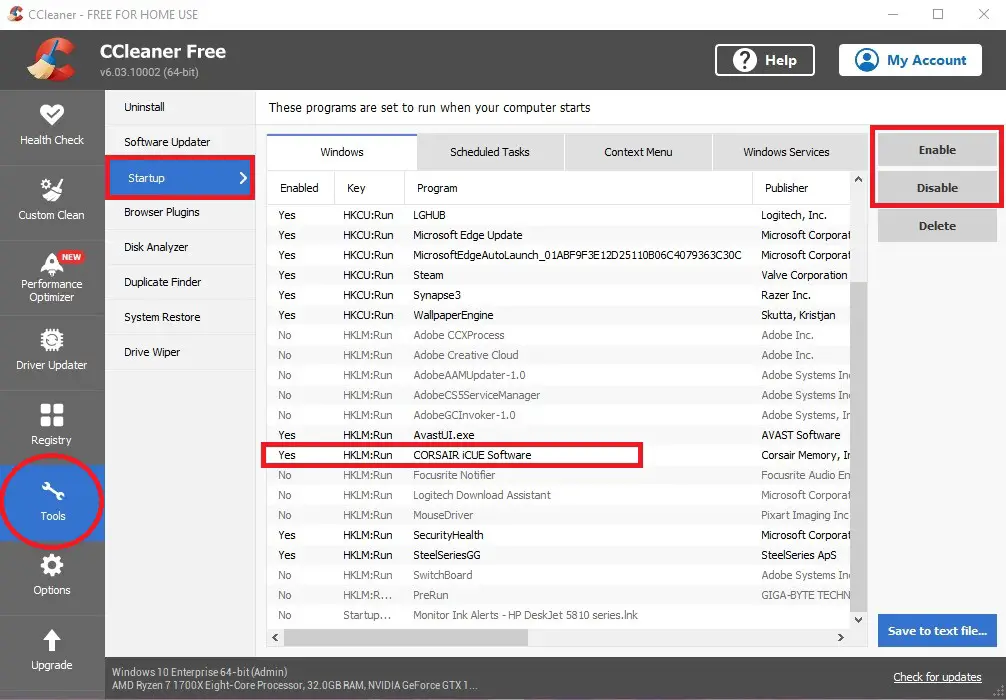Open the Drive Wiper tool

coord(180,352)
